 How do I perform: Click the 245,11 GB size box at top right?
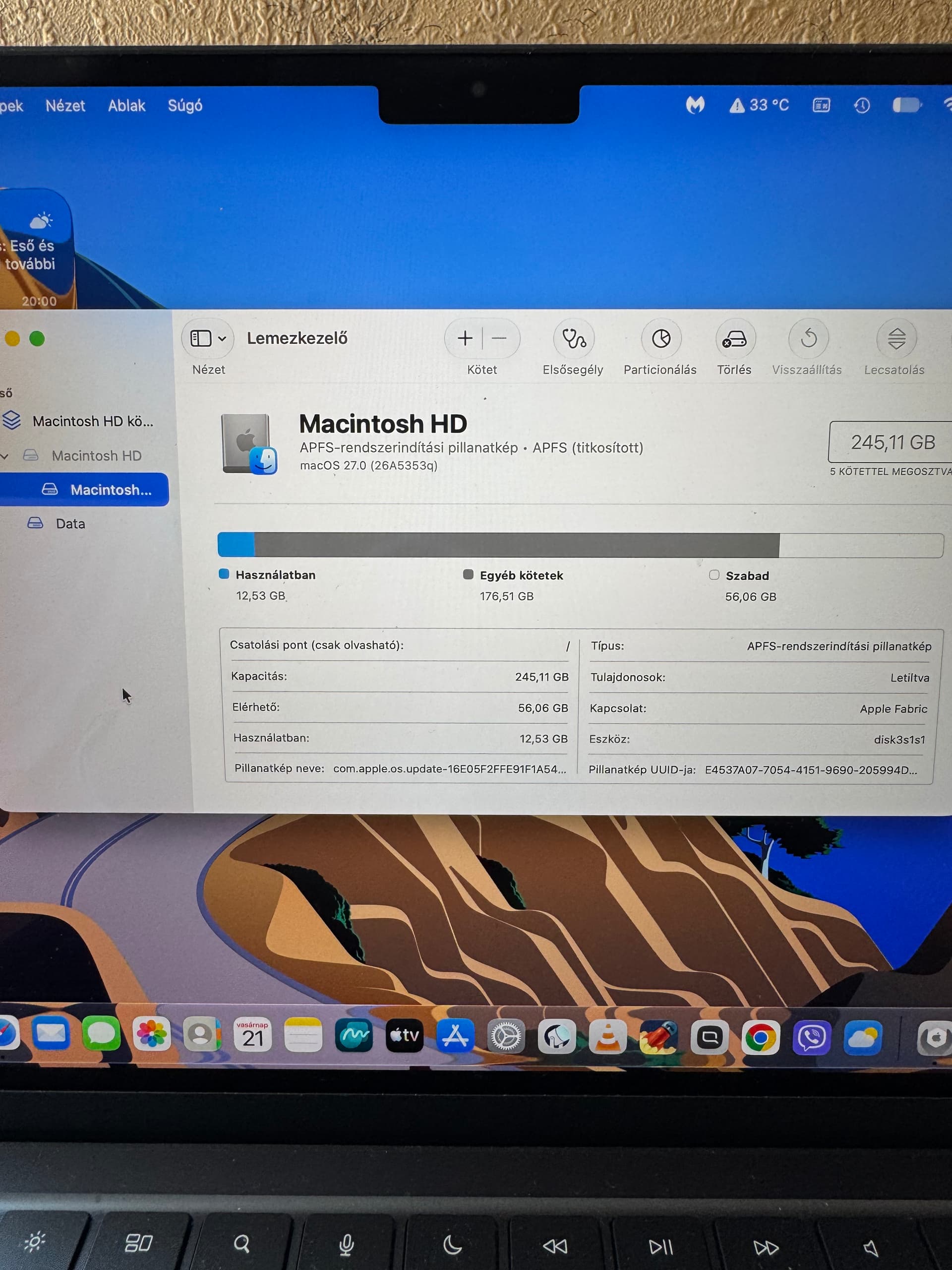pos(890,442)
